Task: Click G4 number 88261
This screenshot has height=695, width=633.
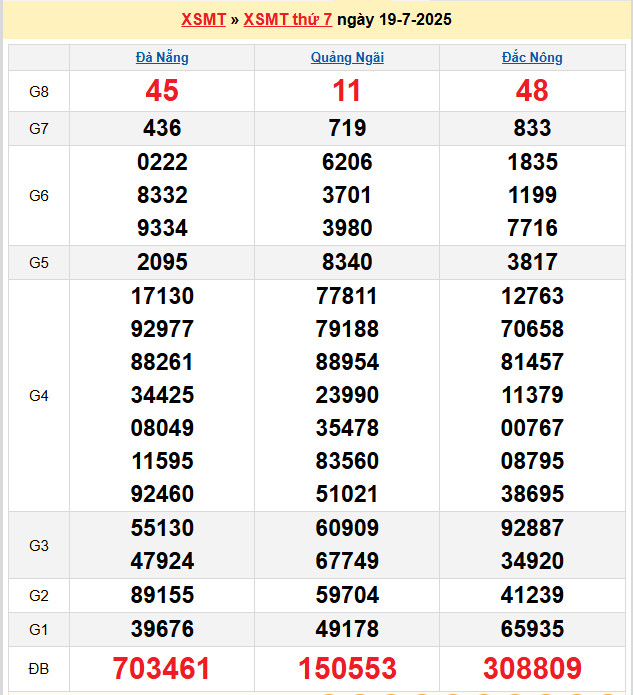Action: [162, 362]
